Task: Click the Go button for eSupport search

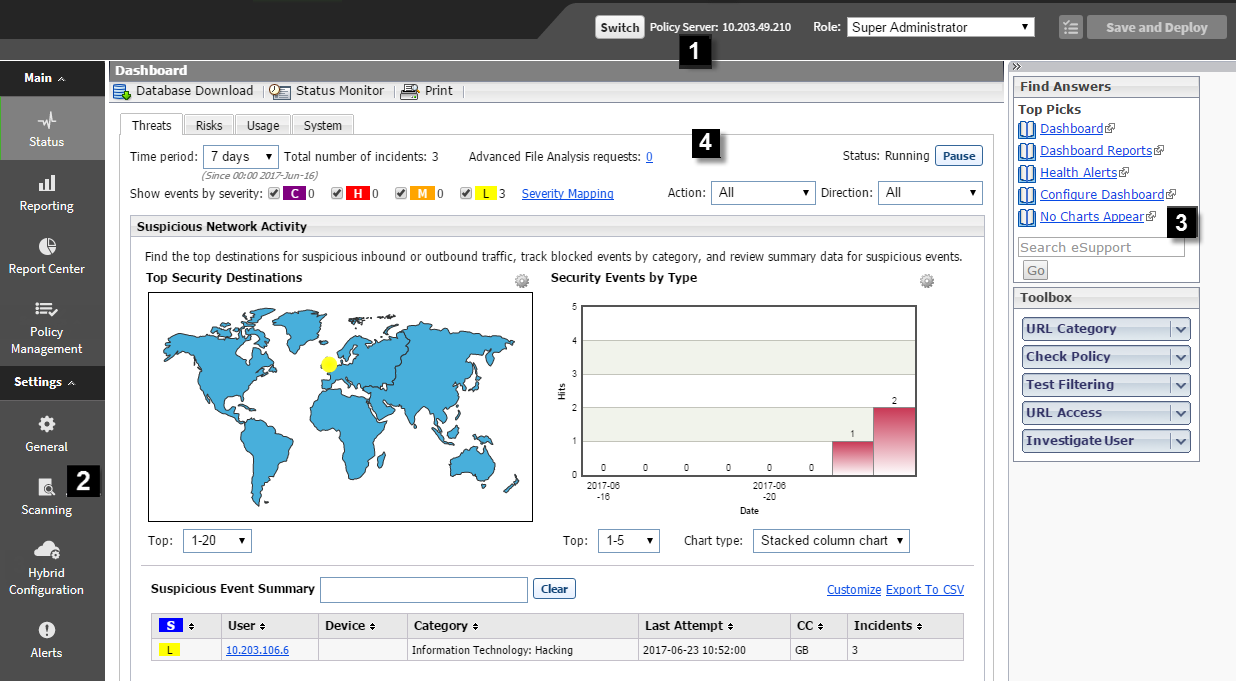Action: [x=1035, y=271]
